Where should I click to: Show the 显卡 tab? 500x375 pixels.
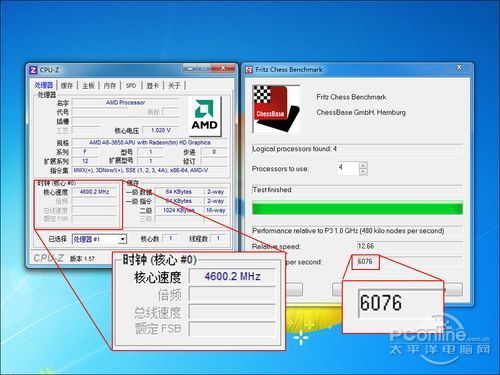click(x=153, y=86)
